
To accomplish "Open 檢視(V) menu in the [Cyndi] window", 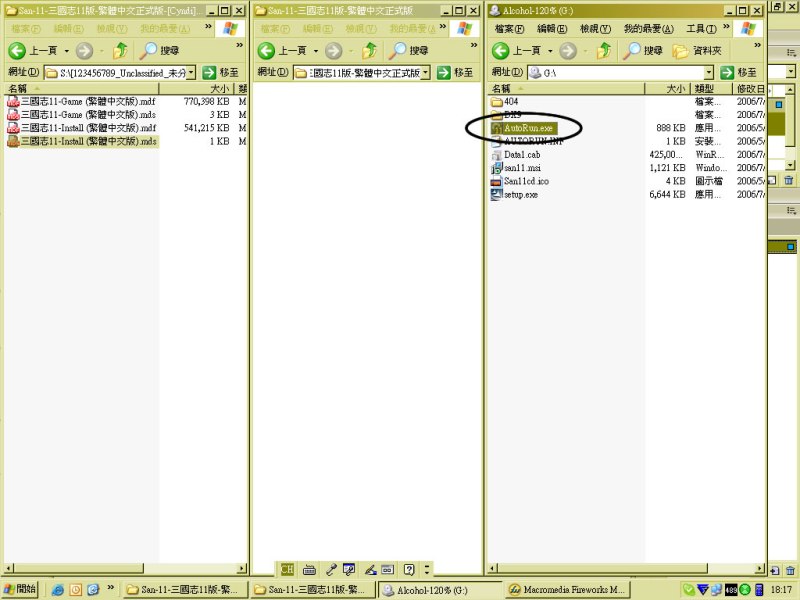I will (x=112, y=29).
